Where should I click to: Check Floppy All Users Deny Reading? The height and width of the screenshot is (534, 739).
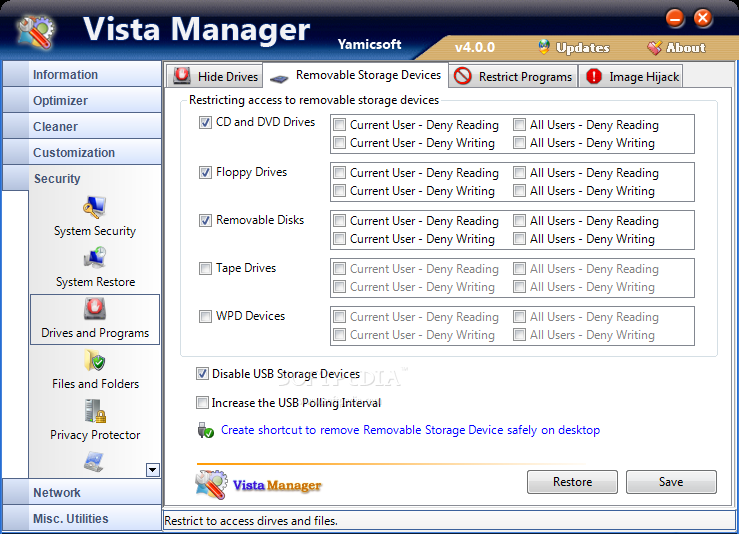coord(519,173)
